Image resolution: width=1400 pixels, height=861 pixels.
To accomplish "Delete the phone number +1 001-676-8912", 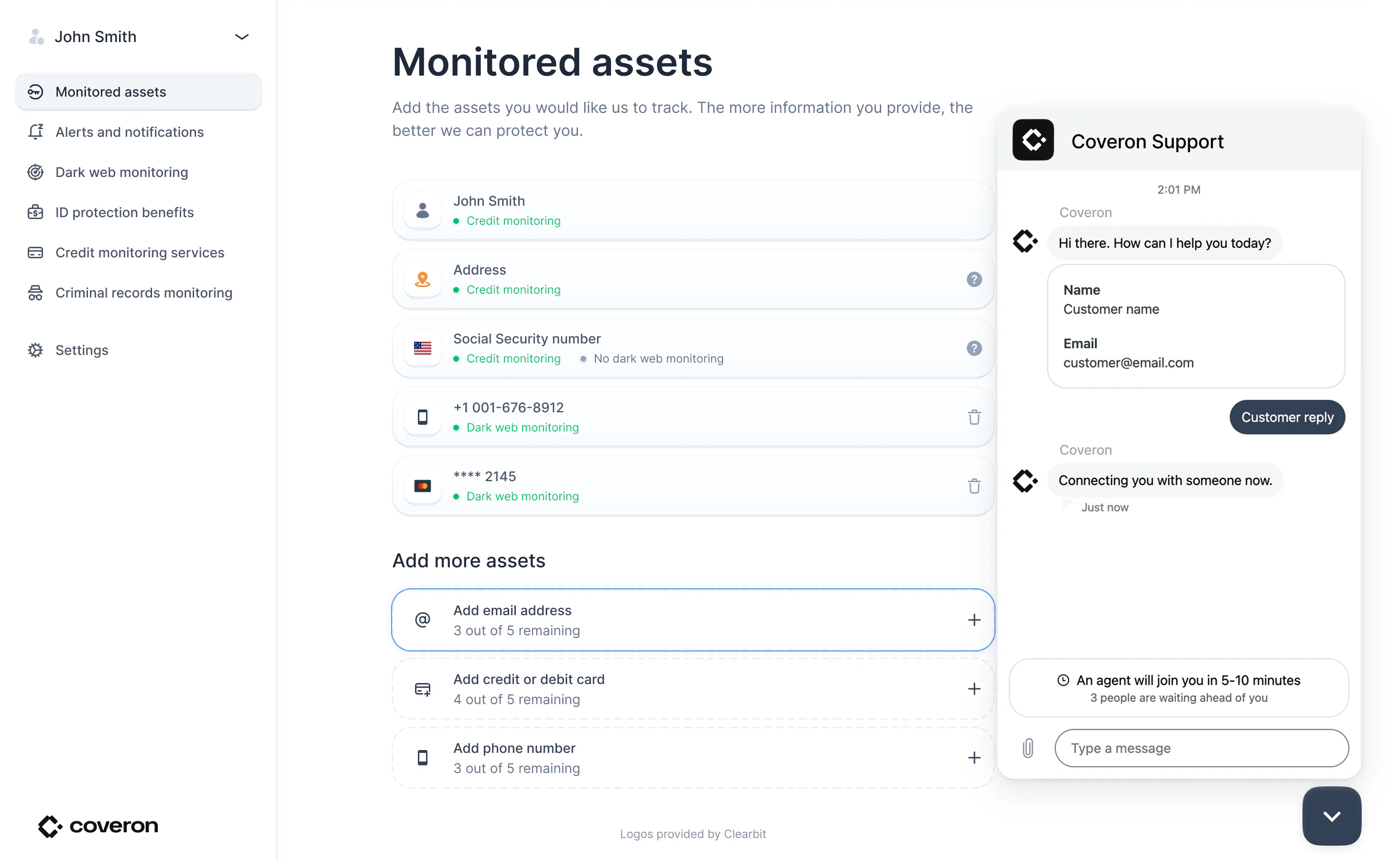I will click(x=974, y=418).
